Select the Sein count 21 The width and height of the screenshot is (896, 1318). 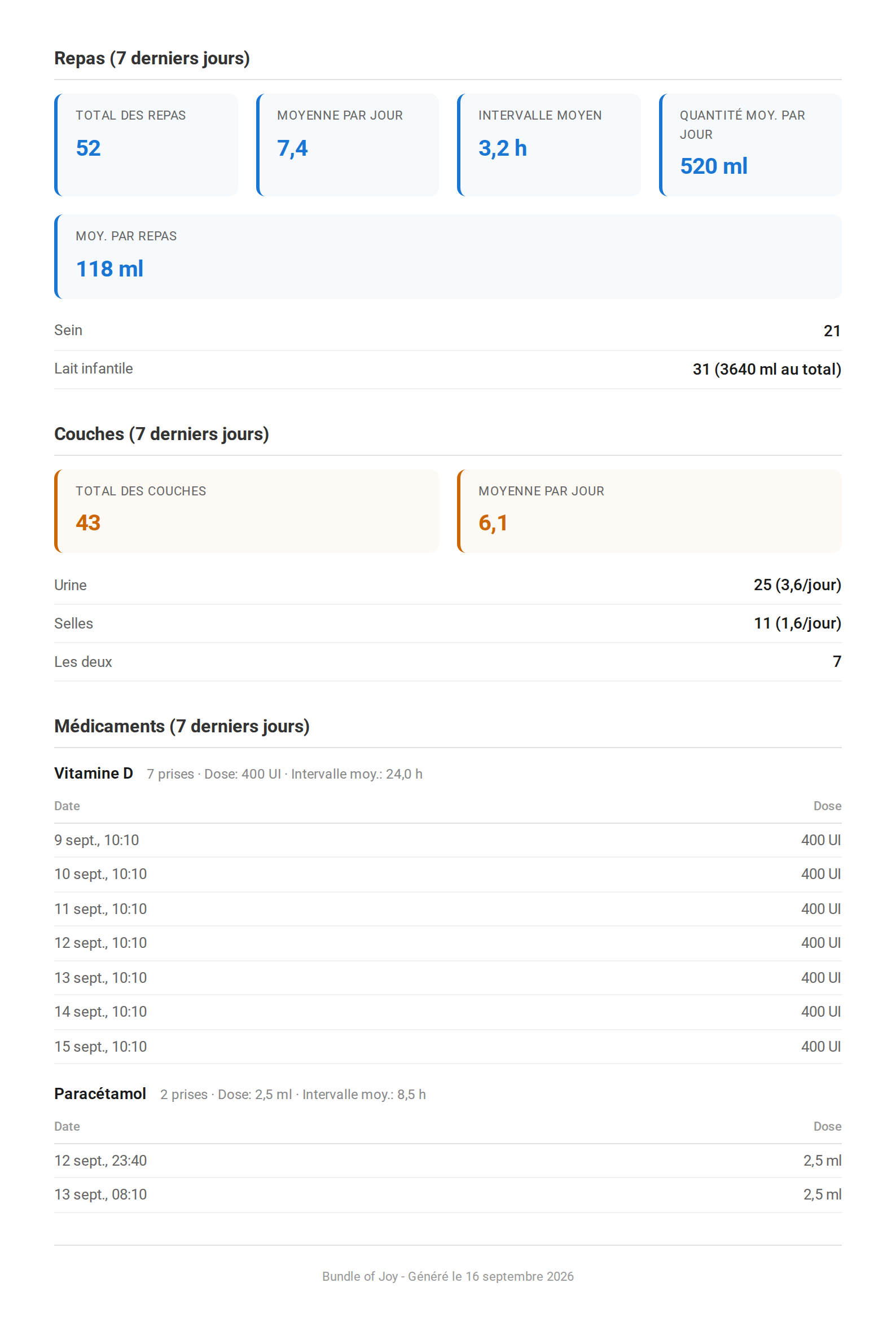(x=831, y=331)
